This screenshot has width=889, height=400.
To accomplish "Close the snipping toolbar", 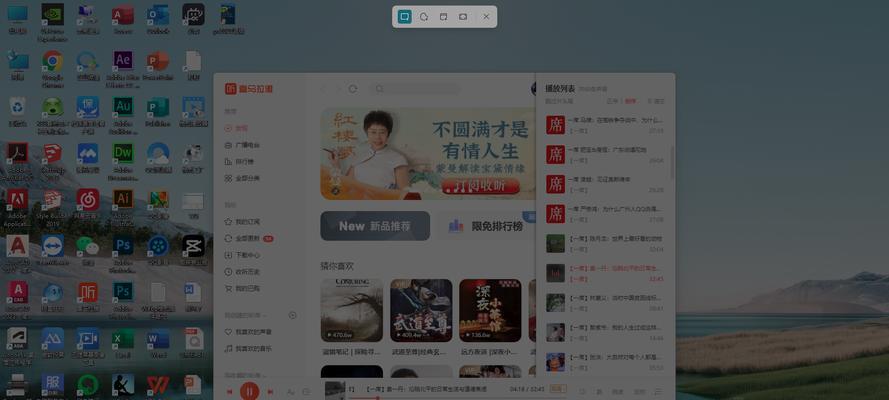I will point(486,17).
